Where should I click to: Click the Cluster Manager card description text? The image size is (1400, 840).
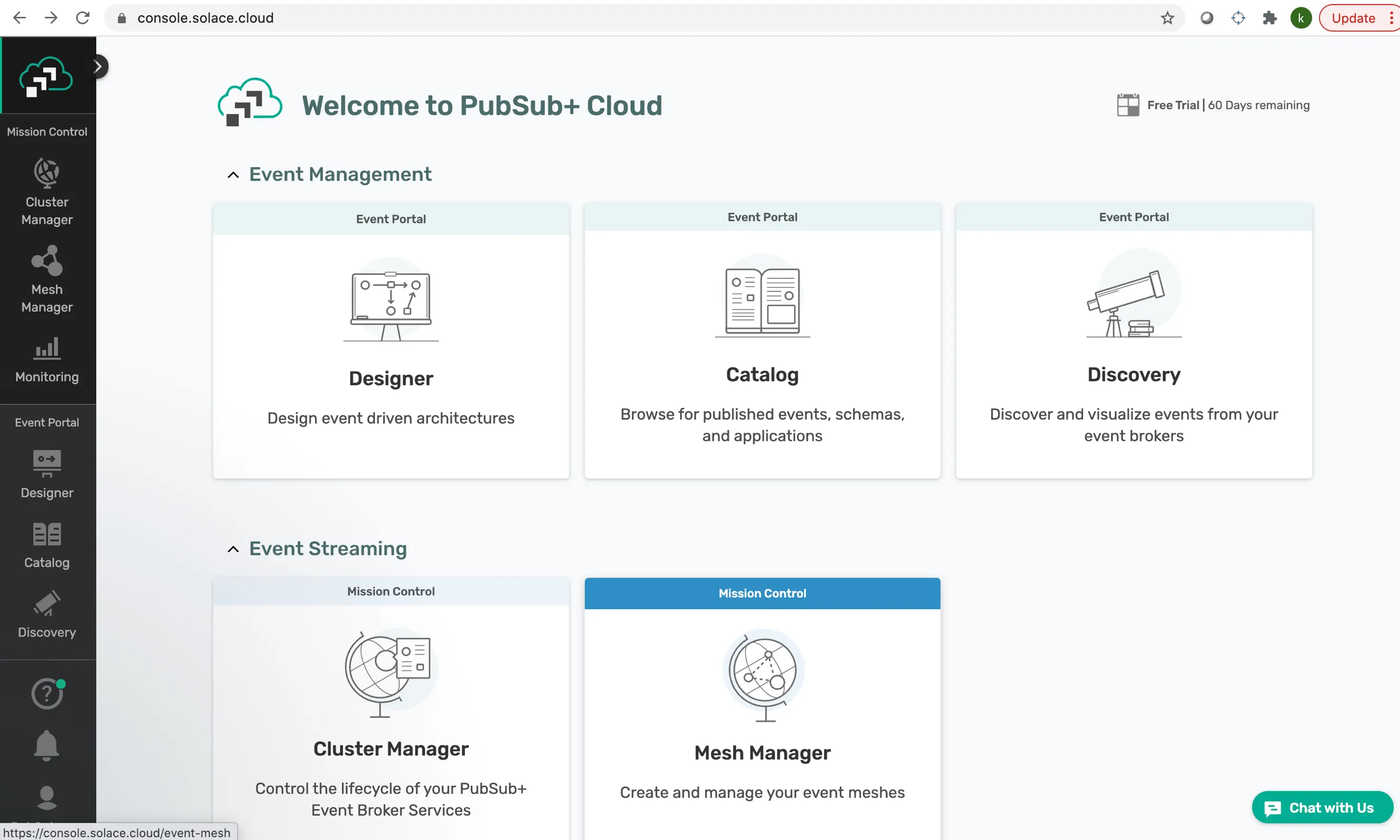(391, 799)
